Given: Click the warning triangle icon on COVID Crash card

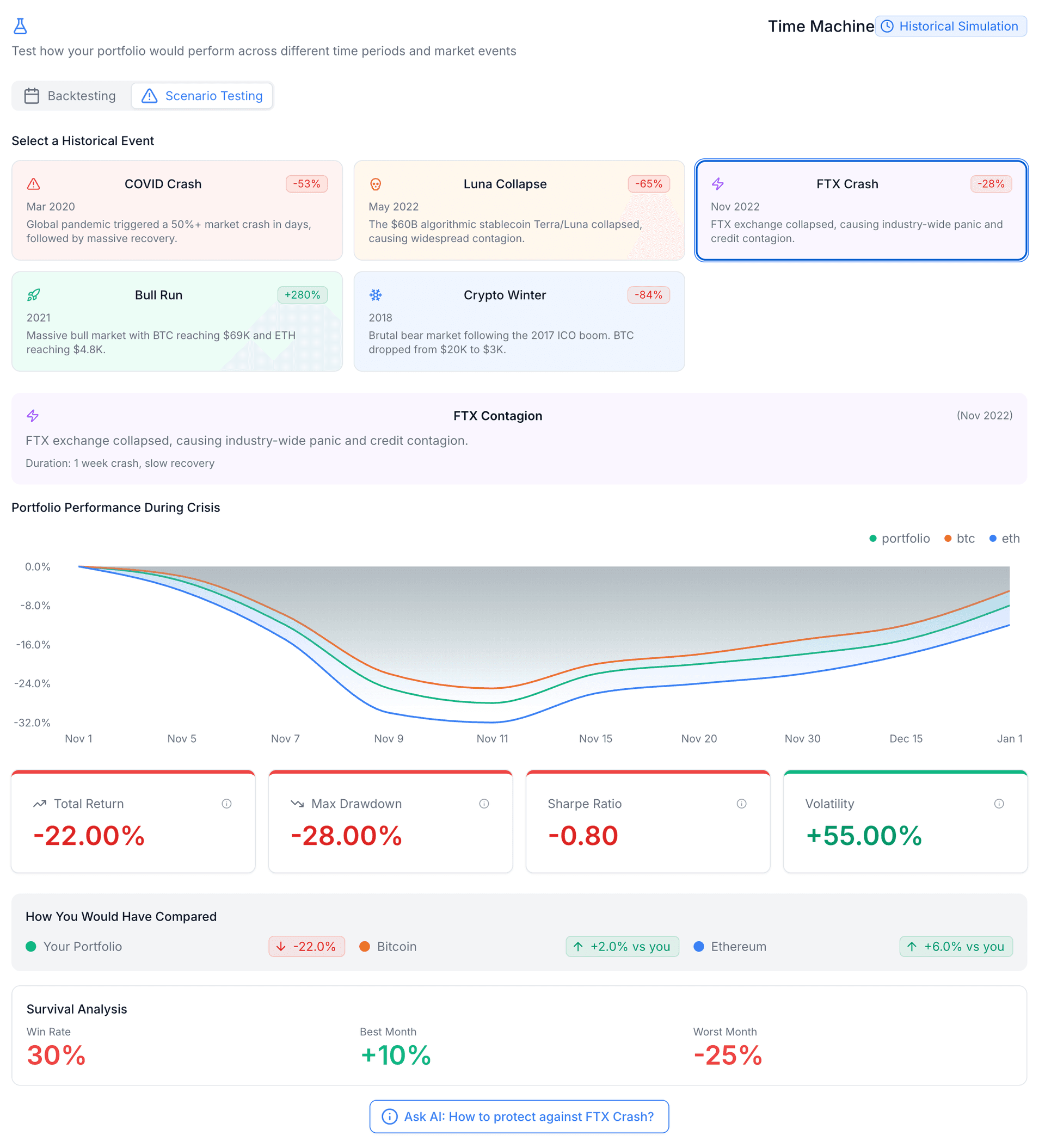Looking at the screenshot, I should (34, 184).
